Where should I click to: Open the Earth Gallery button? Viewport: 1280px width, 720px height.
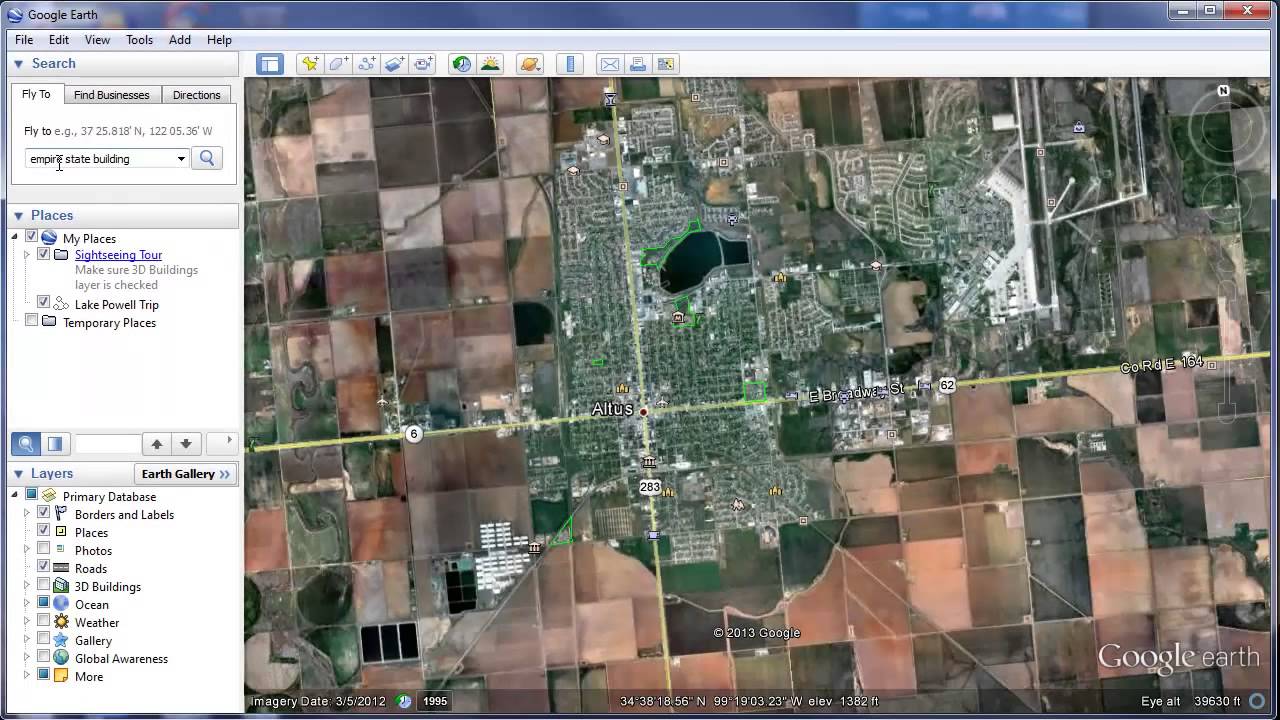click(186, 474)
